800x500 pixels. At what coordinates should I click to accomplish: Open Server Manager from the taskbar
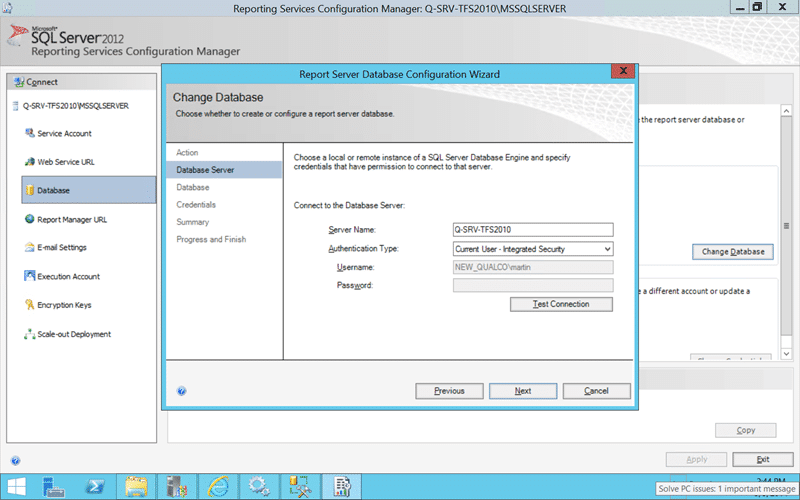pos(54,486)
